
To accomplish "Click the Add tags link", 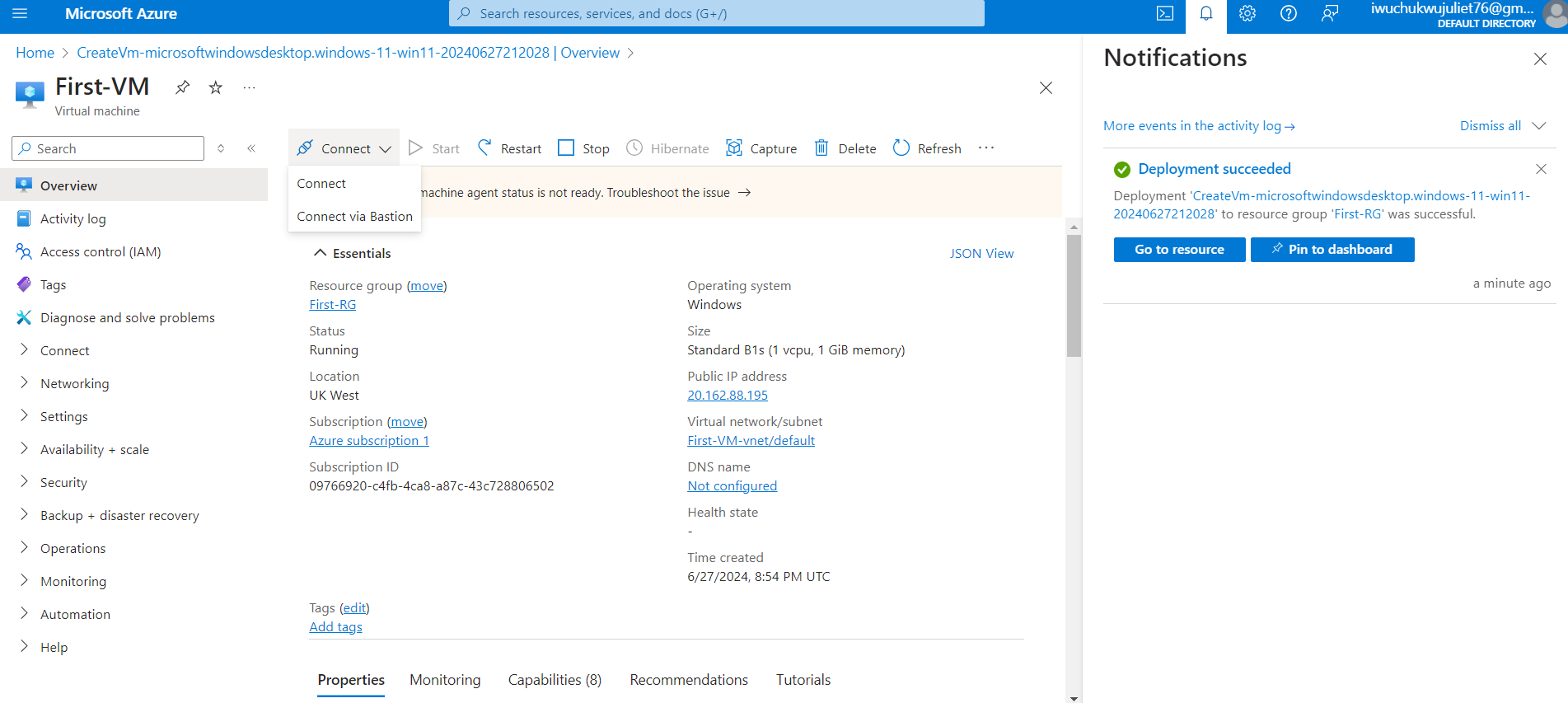I will pos(335,627).
